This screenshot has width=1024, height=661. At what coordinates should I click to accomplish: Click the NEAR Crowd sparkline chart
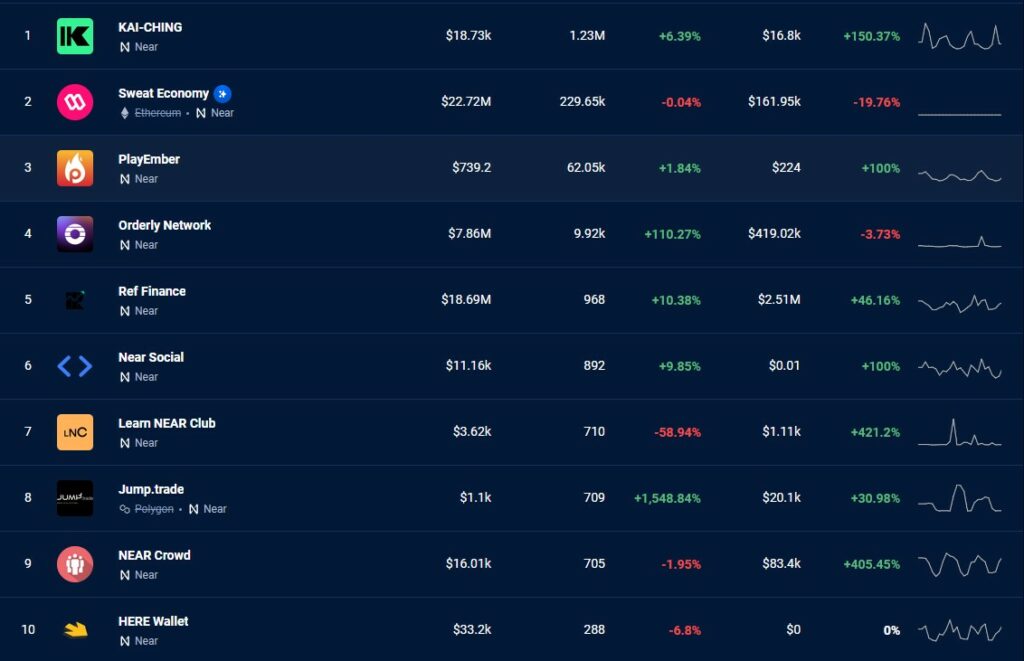coord(959,565)
